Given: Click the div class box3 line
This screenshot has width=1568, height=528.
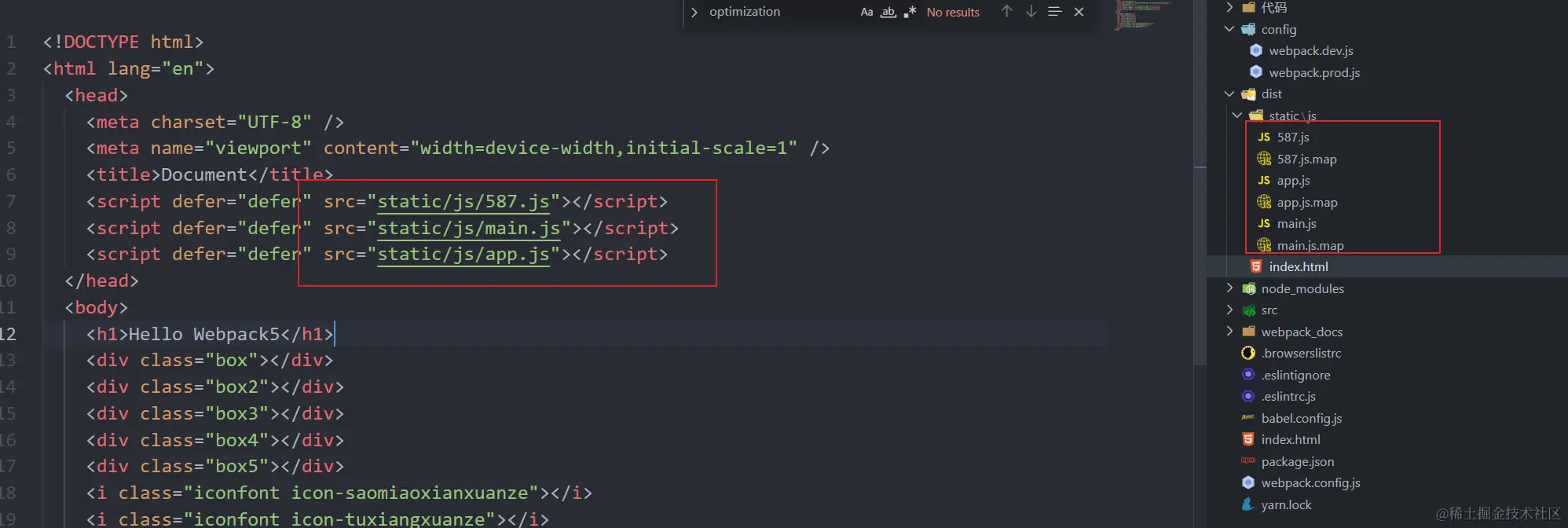Looking at the screenshot, I should 215,413.
